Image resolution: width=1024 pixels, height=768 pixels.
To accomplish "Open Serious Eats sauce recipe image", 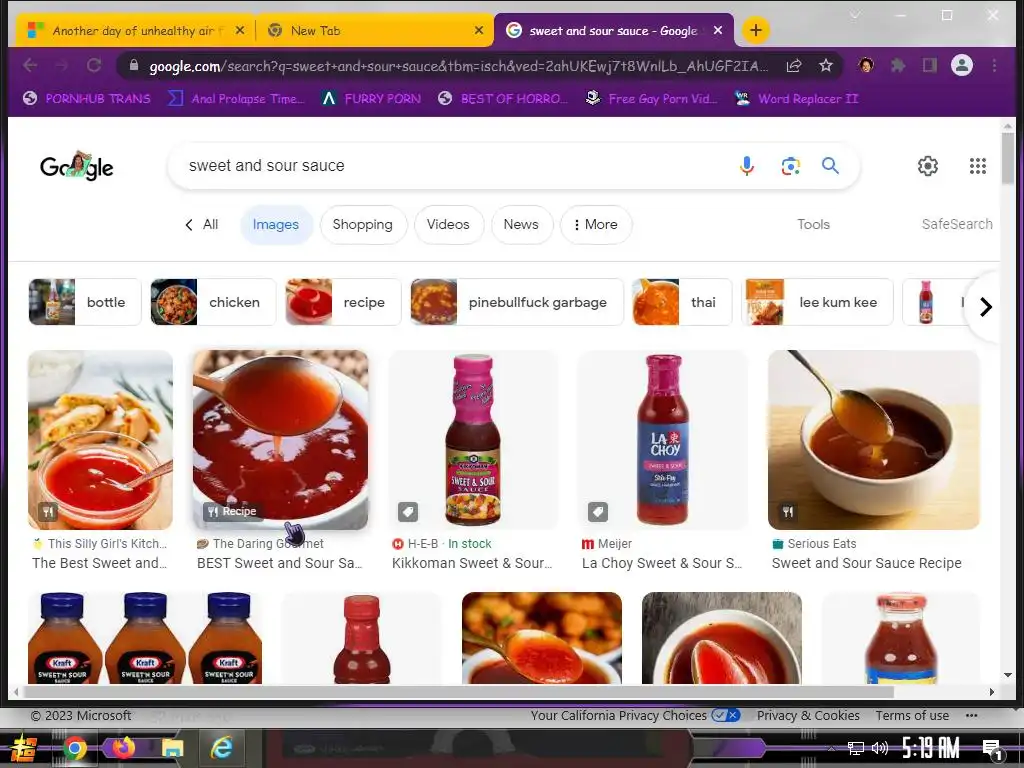I will (874, 440).
